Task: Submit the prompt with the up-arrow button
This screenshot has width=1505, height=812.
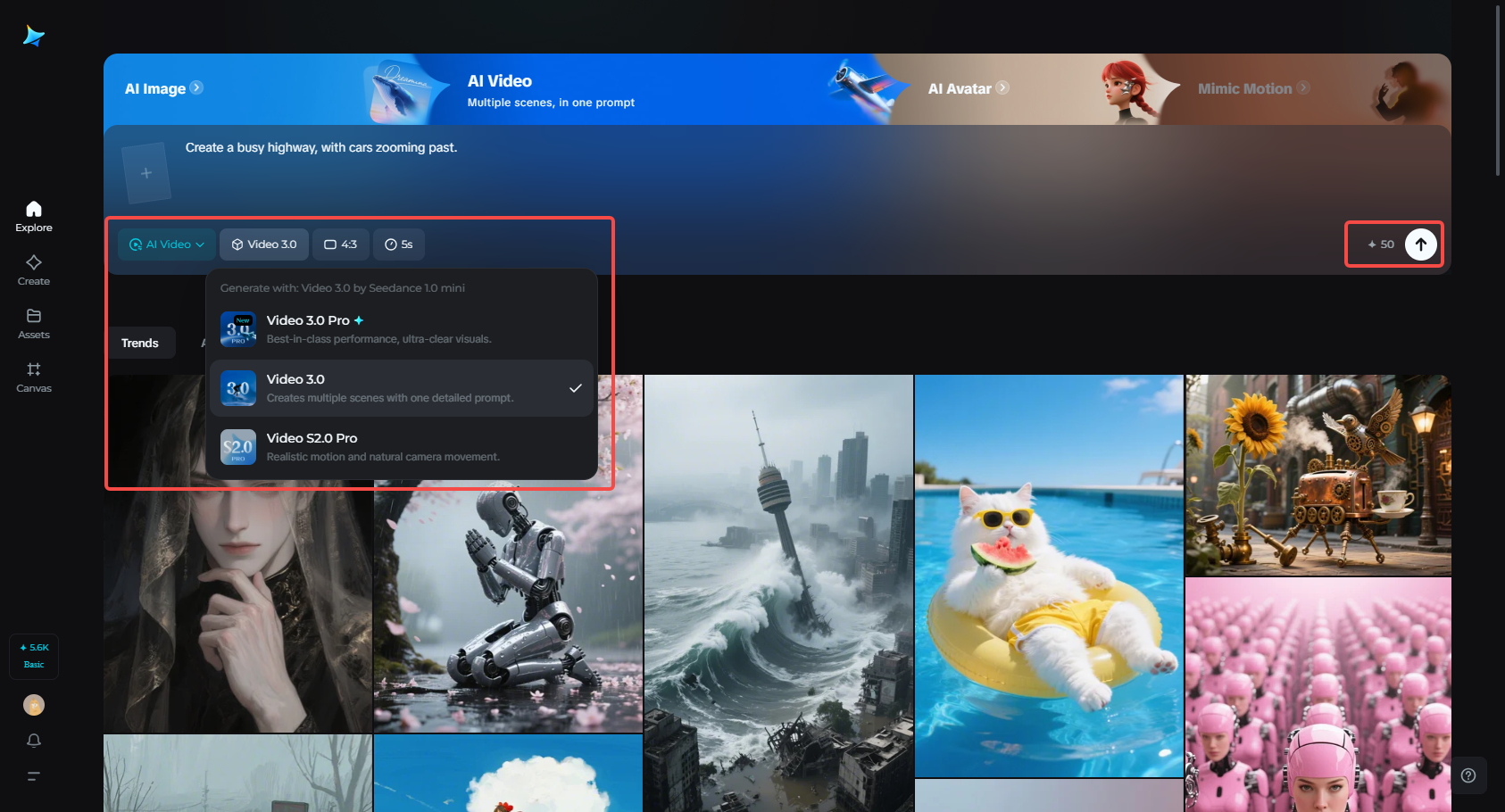Action: 1421,244
